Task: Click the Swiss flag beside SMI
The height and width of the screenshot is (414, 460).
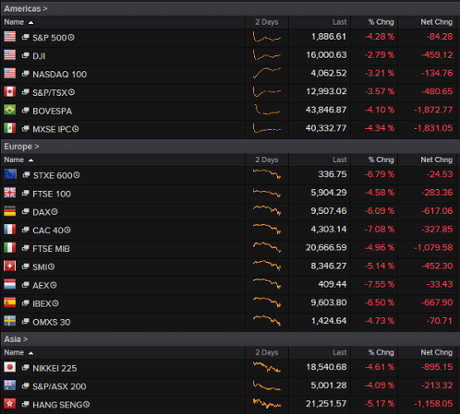Action: click(10, 266)
